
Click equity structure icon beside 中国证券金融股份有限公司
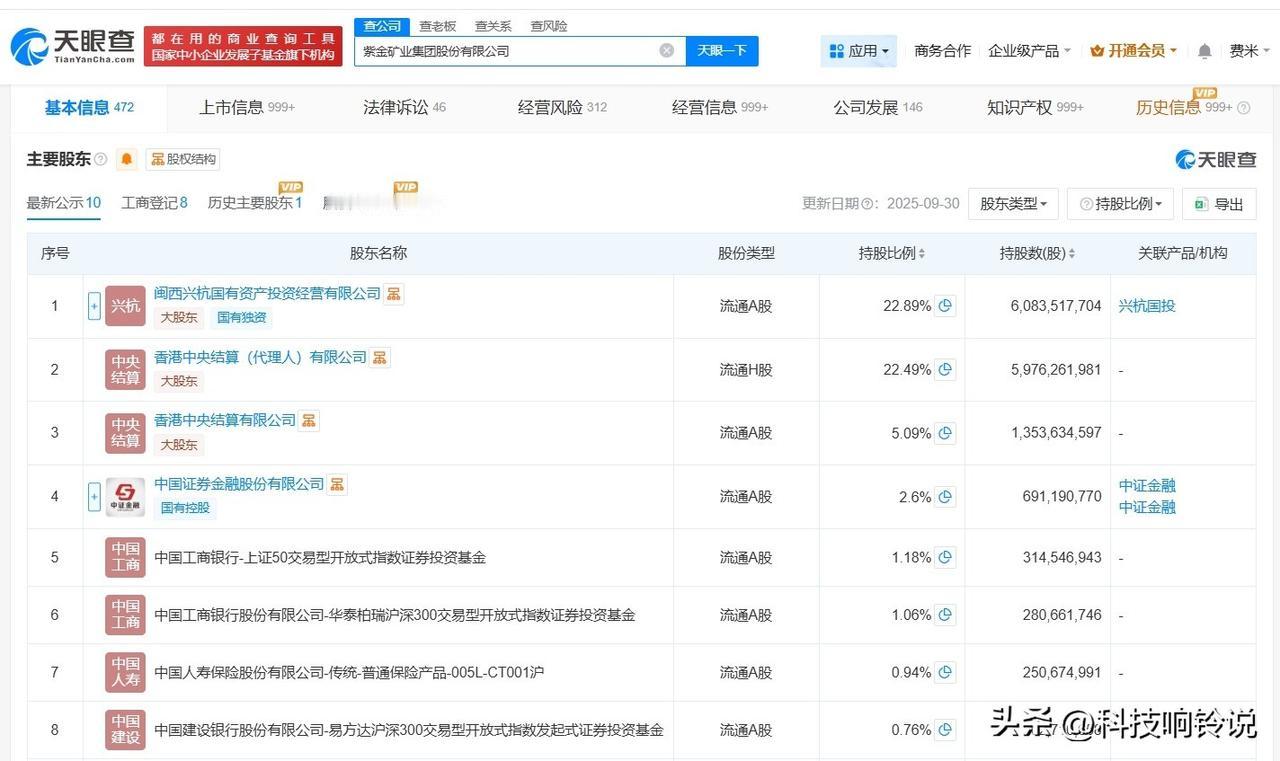coord(338,484)
